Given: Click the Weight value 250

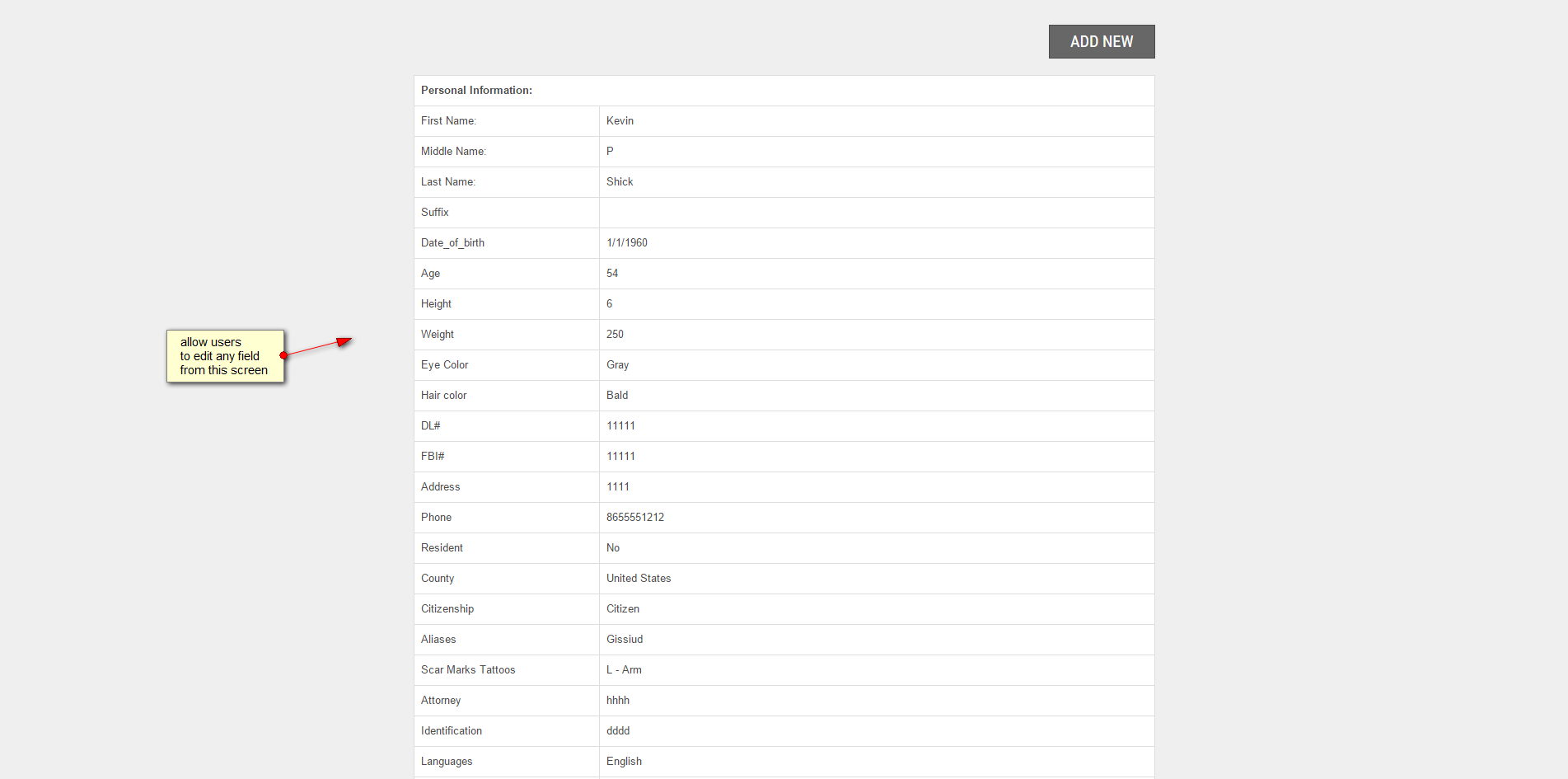Looking at the screenshot, I should 615,335.
